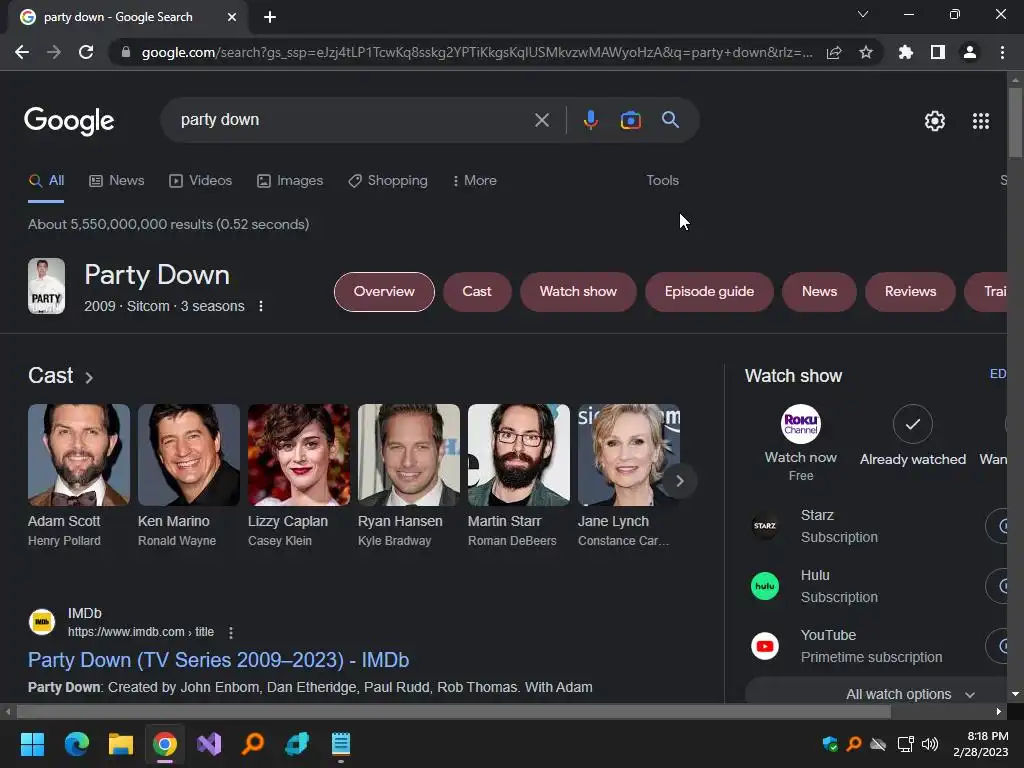Open a new browser tab
The height and width of the screenshot is (768, 1024).
coord(270,17)
